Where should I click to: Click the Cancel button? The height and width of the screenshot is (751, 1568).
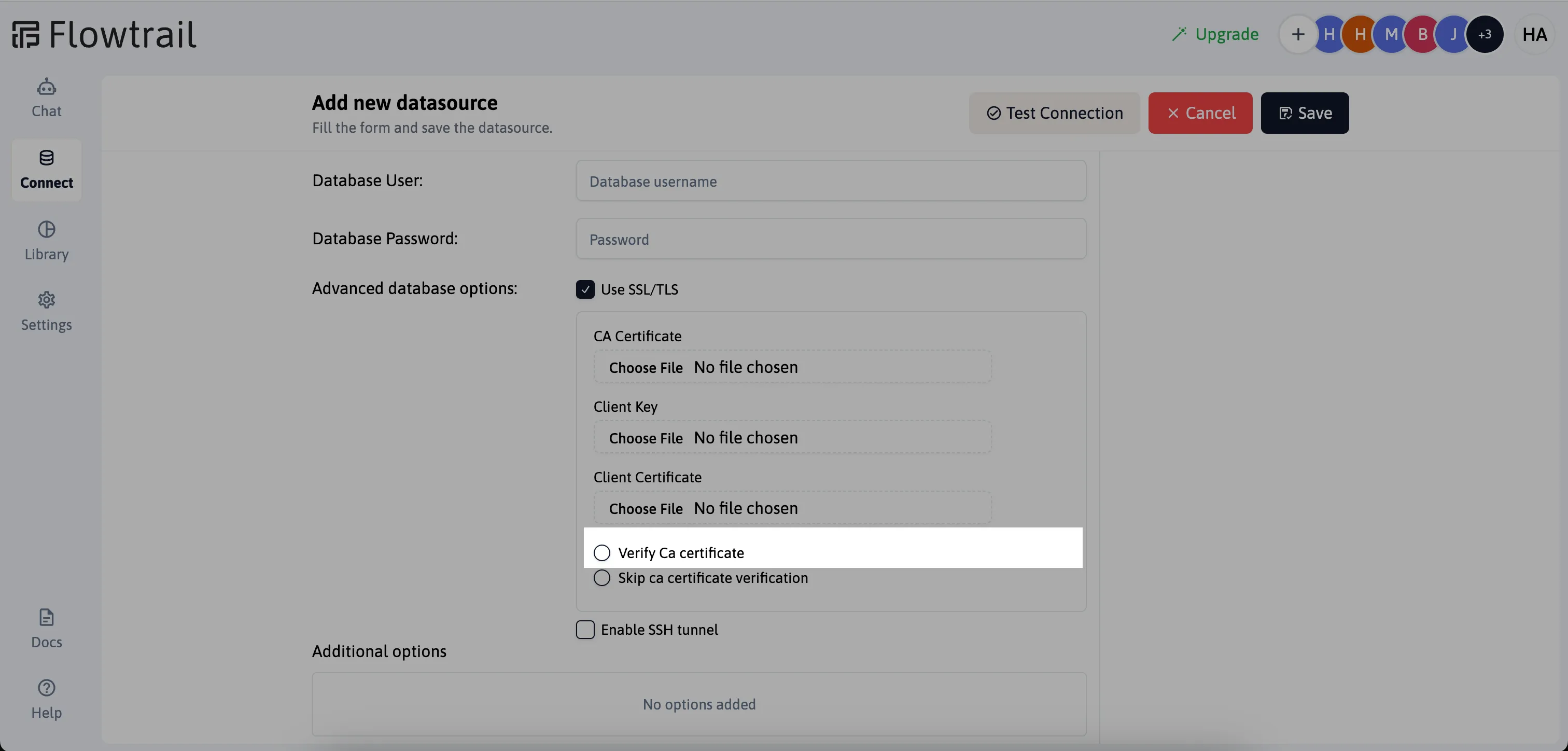coord(1200,113)
